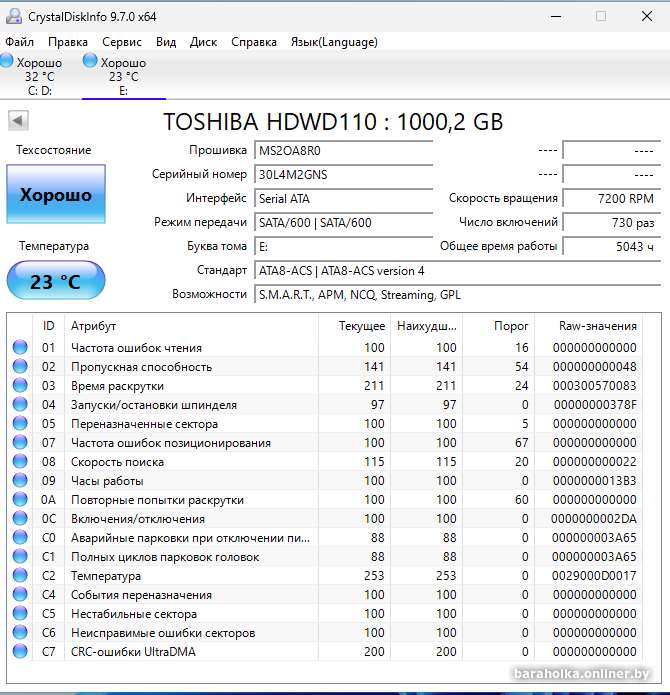Viewport: 670px width, 695px height.
Task: Open the Вид menu
Action: point(166,42)
